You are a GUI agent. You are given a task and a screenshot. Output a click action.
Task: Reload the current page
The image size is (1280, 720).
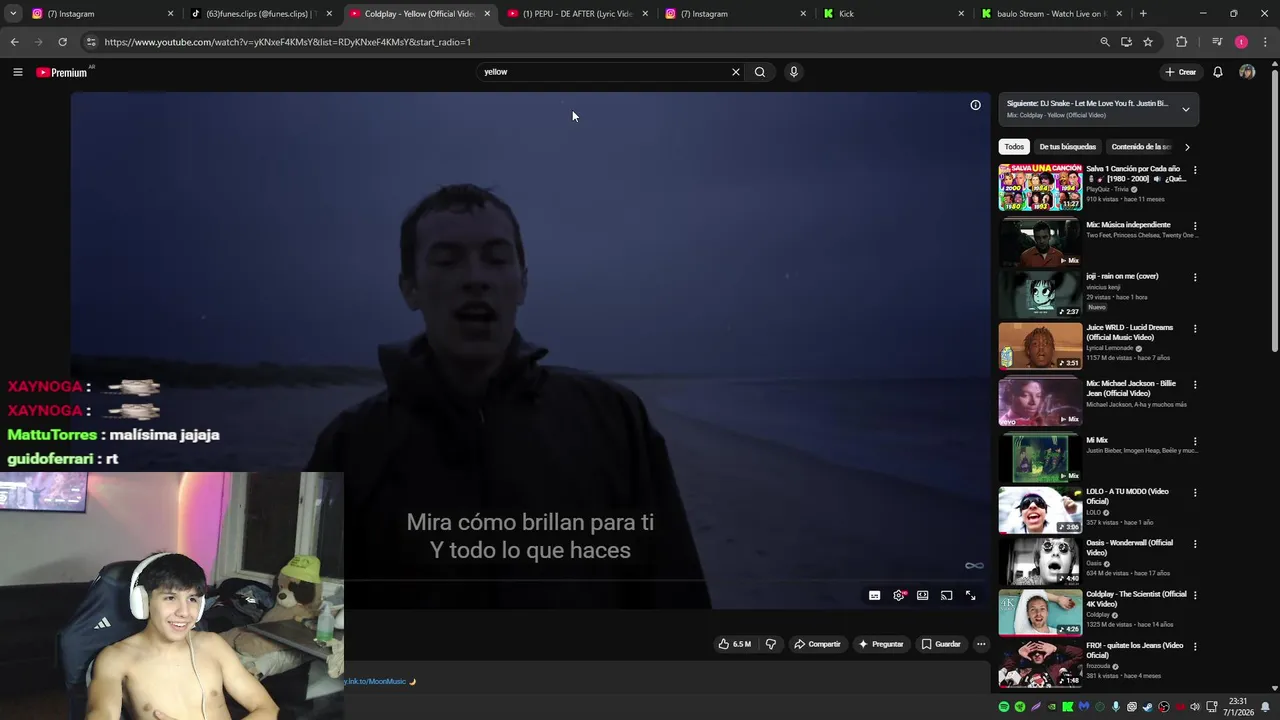pyautogui.click(x=62, y=42)
